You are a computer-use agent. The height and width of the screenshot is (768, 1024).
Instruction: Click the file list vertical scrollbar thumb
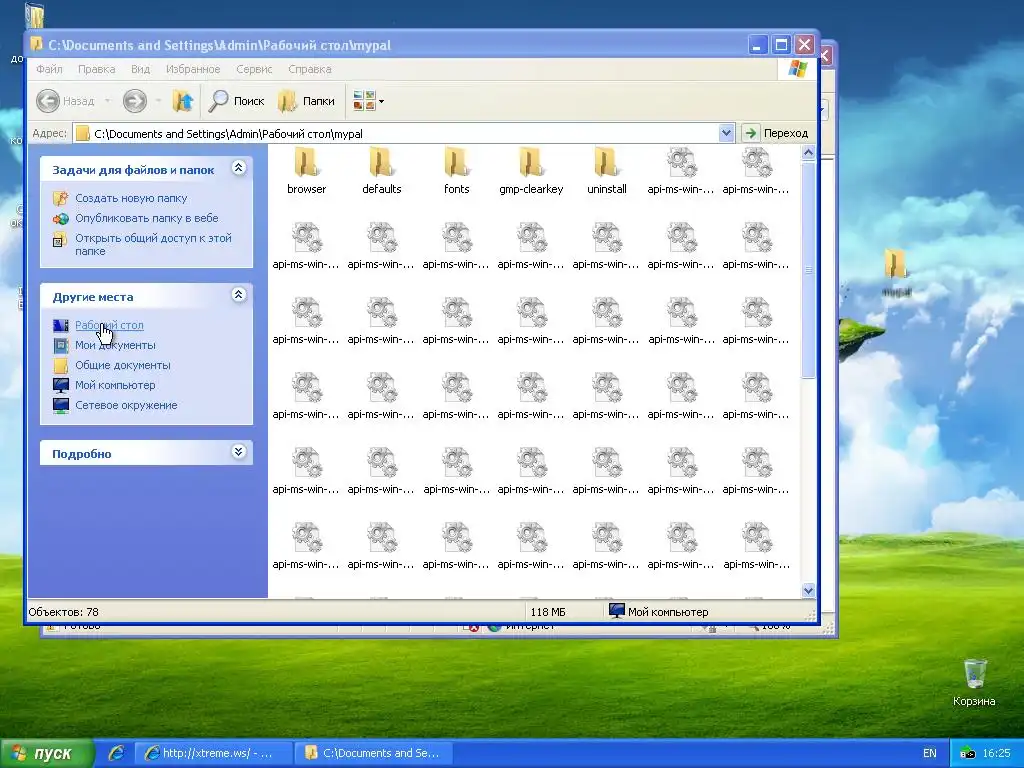point(808,270)
